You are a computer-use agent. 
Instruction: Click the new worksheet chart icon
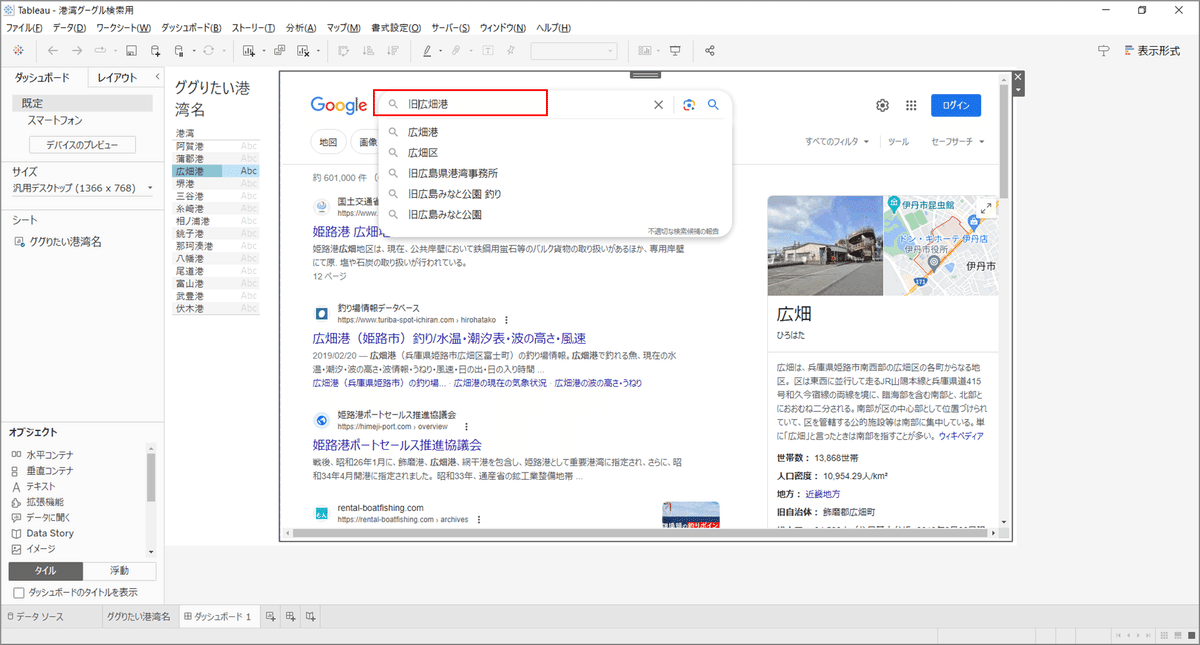tap(249, 50)
